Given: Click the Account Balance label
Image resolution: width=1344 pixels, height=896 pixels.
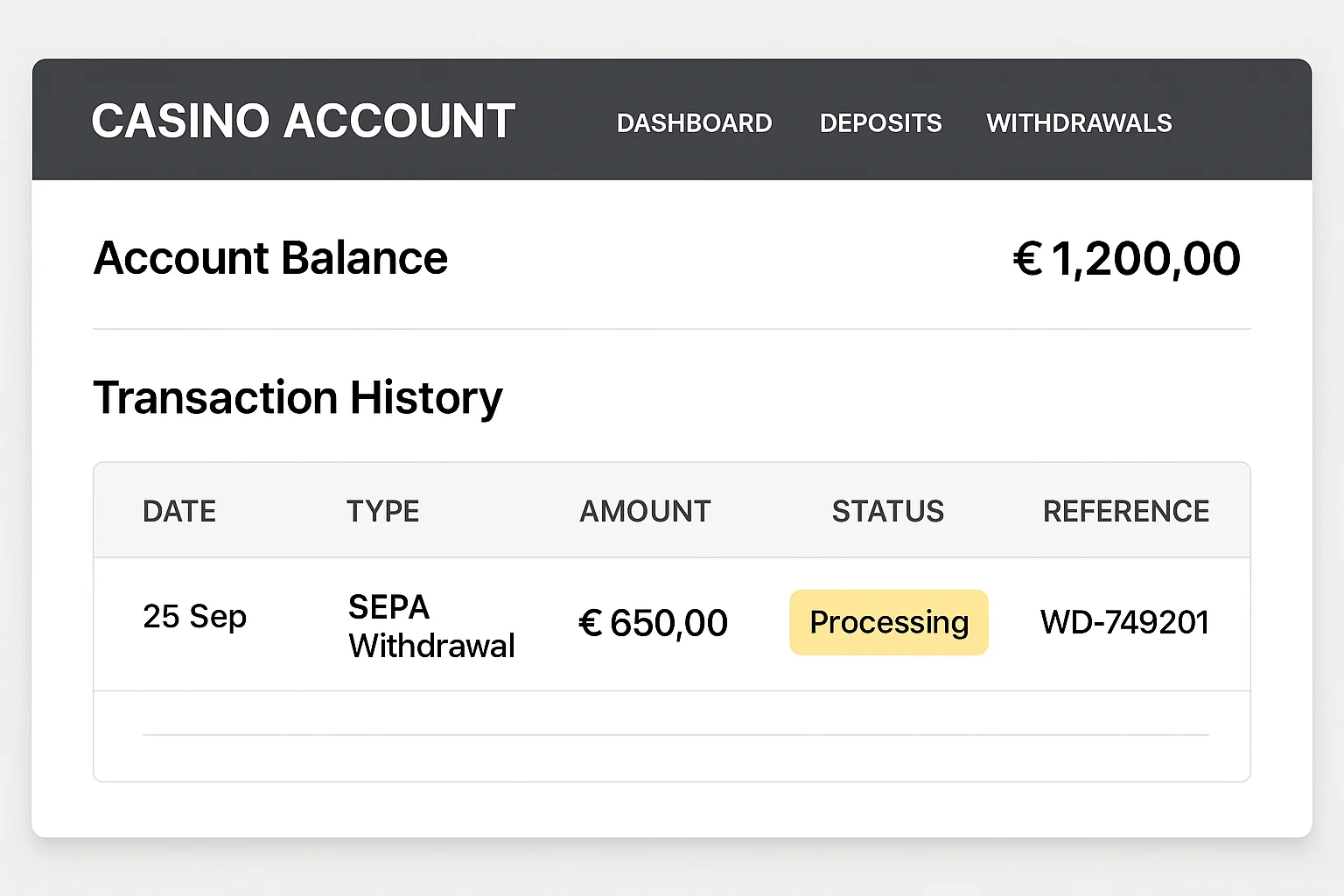Looking at the screenshot, I should (x=270, y=258).
